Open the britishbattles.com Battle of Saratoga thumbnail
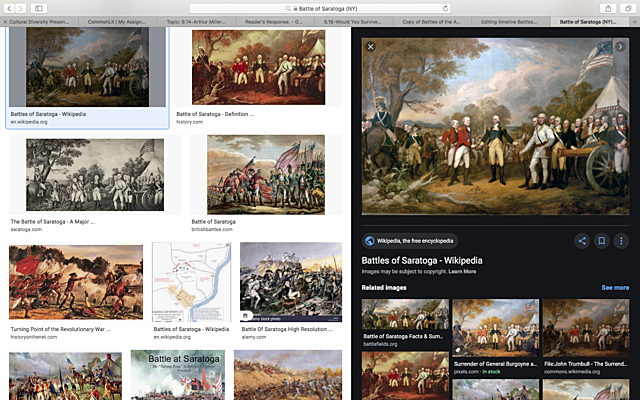 click(266, 175)
